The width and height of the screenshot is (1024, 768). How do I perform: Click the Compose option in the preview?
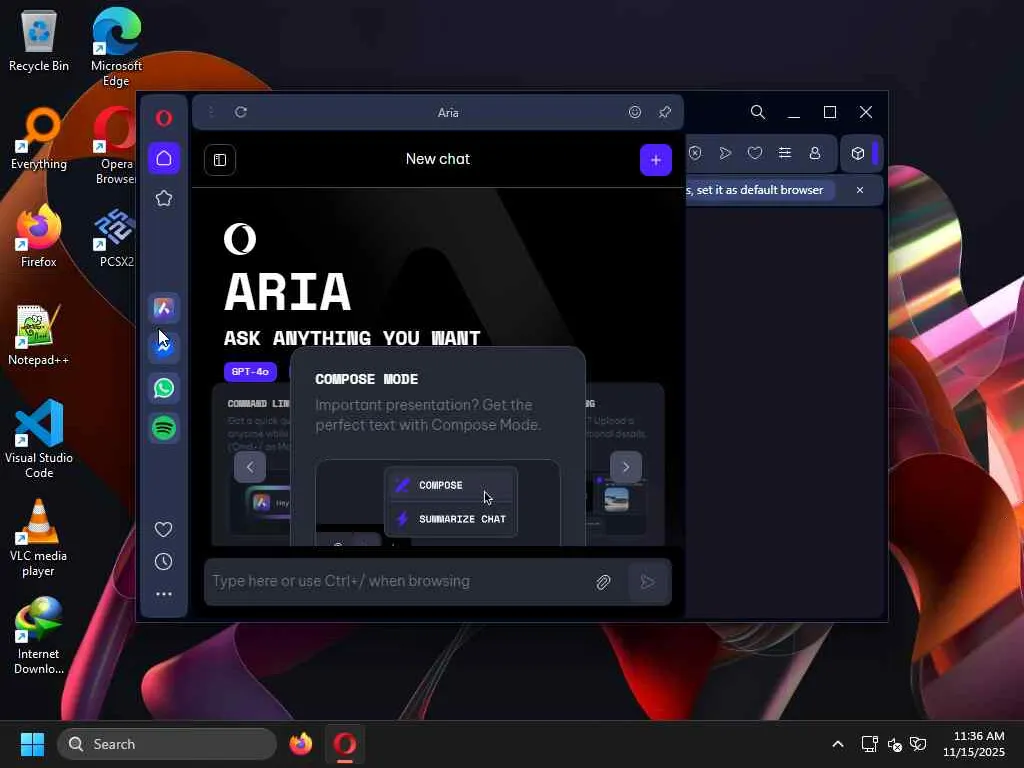pyautogui.click(x=453, y=485)
